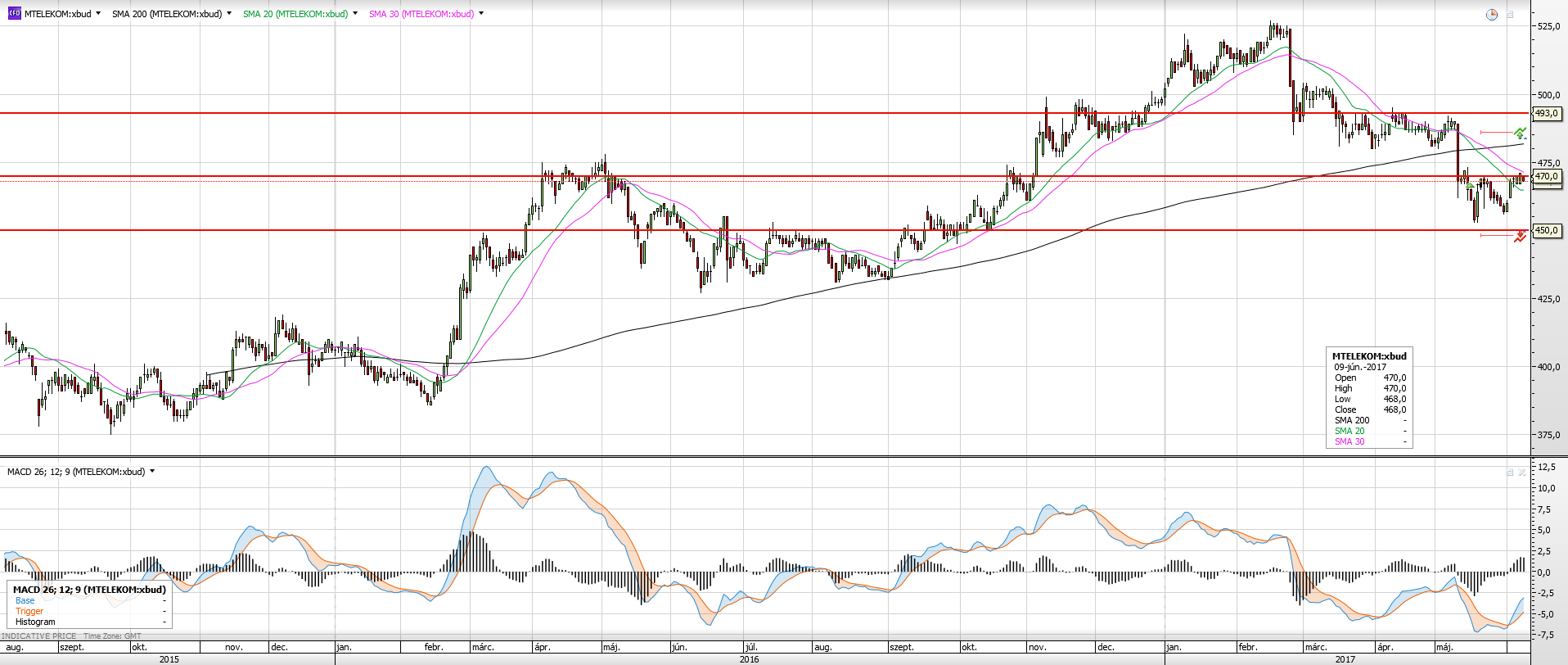Image resolution: width=1568 pixels, height=665 pixels.
Task: Click the 09-jún.-2017 date in info box
Action: point(1360,367)
